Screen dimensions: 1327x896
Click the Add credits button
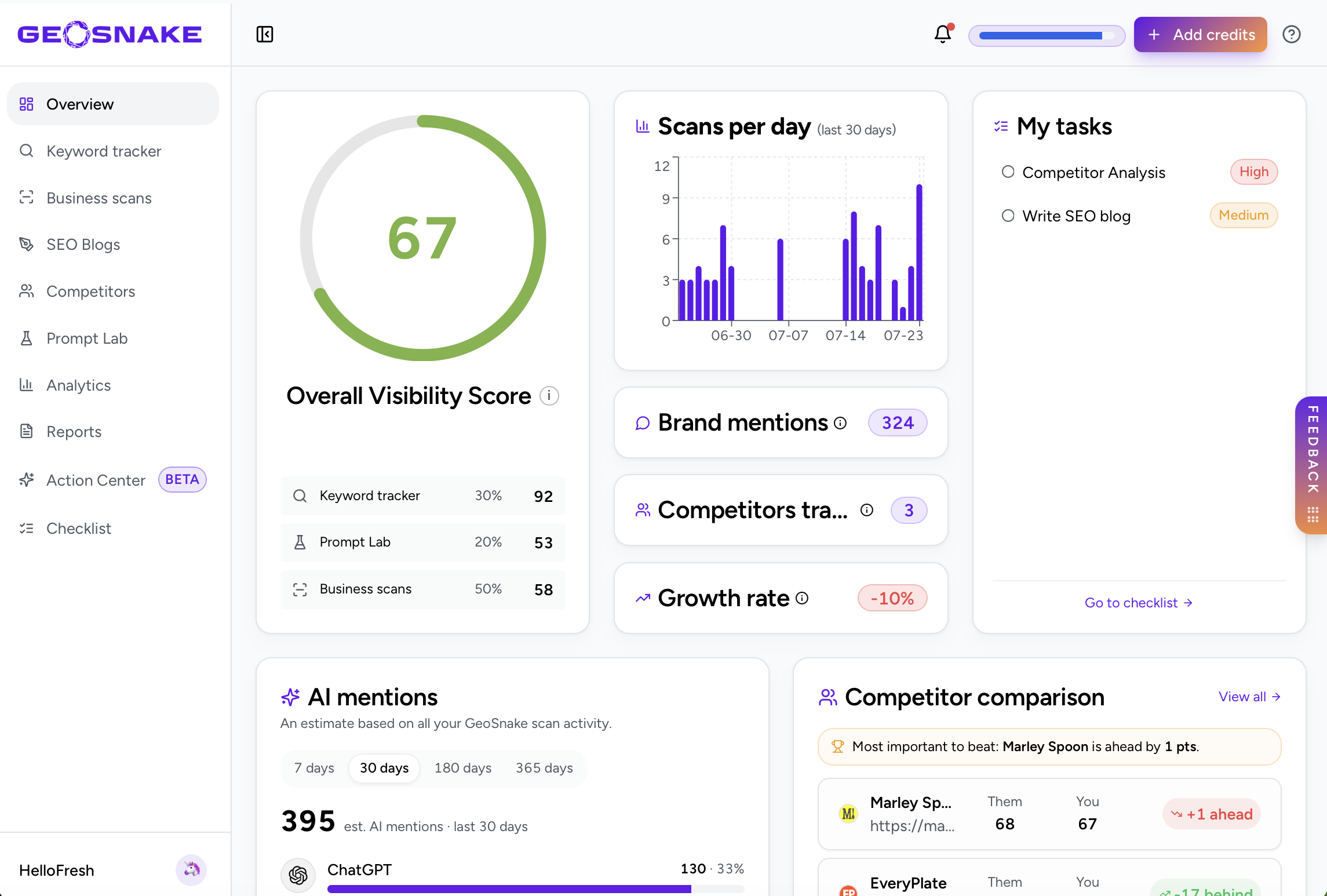pyautogui.click(x=1201, y=34)
